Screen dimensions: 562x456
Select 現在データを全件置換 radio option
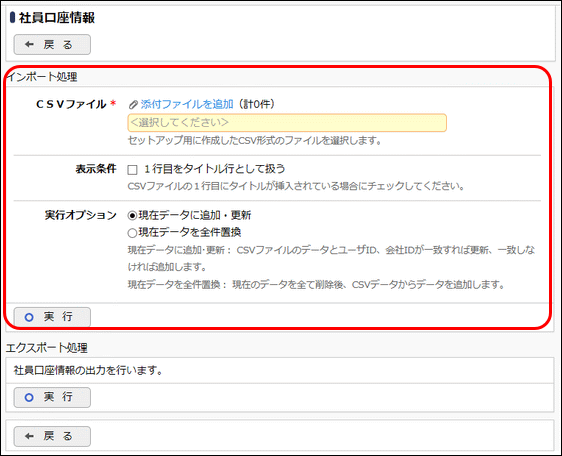coord(132,233)
